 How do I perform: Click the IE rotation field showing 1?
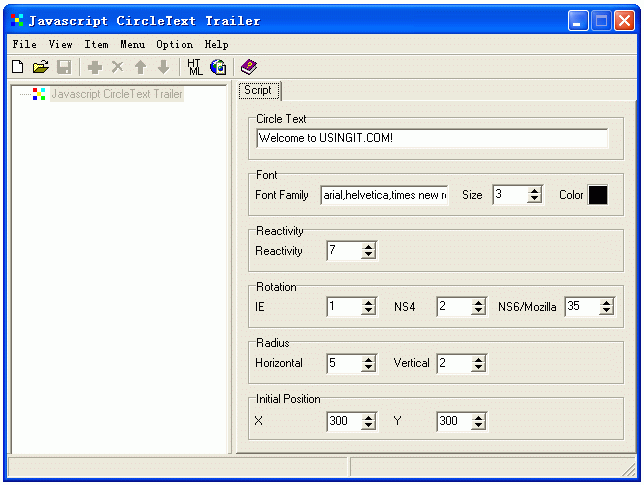click(x=345, y=306)
